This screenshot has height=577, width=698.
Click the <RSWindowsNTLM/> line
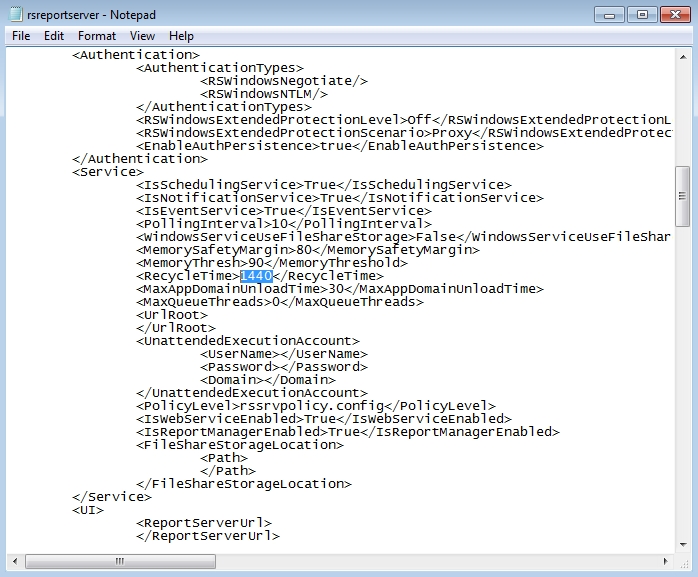(x=264, y=94)
